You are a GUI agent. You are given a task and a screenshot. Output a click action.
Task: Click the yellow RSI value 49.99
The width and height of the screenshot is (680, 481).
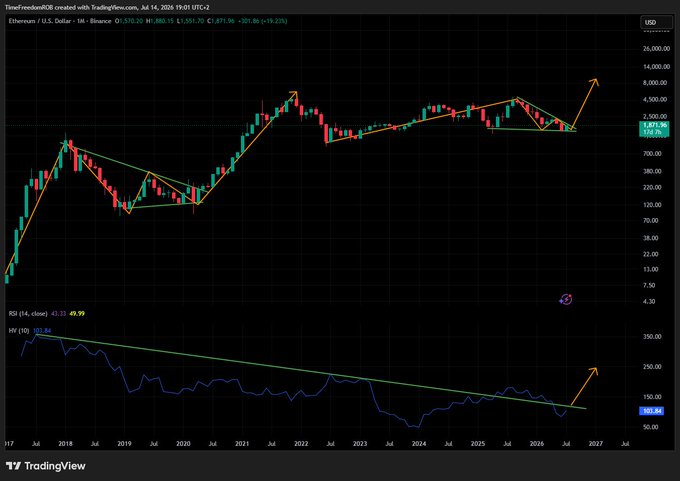tap(77, 313)
